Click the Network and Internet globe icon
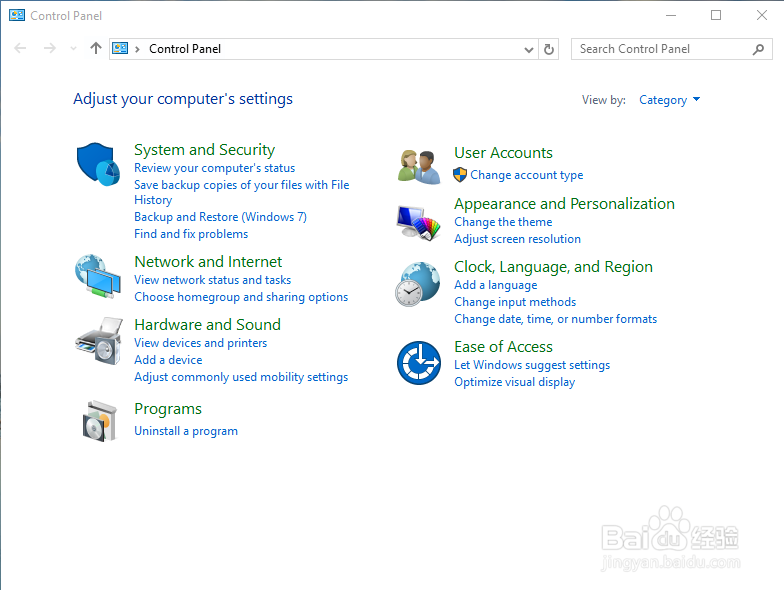The image size is (784, 590). 98,276
